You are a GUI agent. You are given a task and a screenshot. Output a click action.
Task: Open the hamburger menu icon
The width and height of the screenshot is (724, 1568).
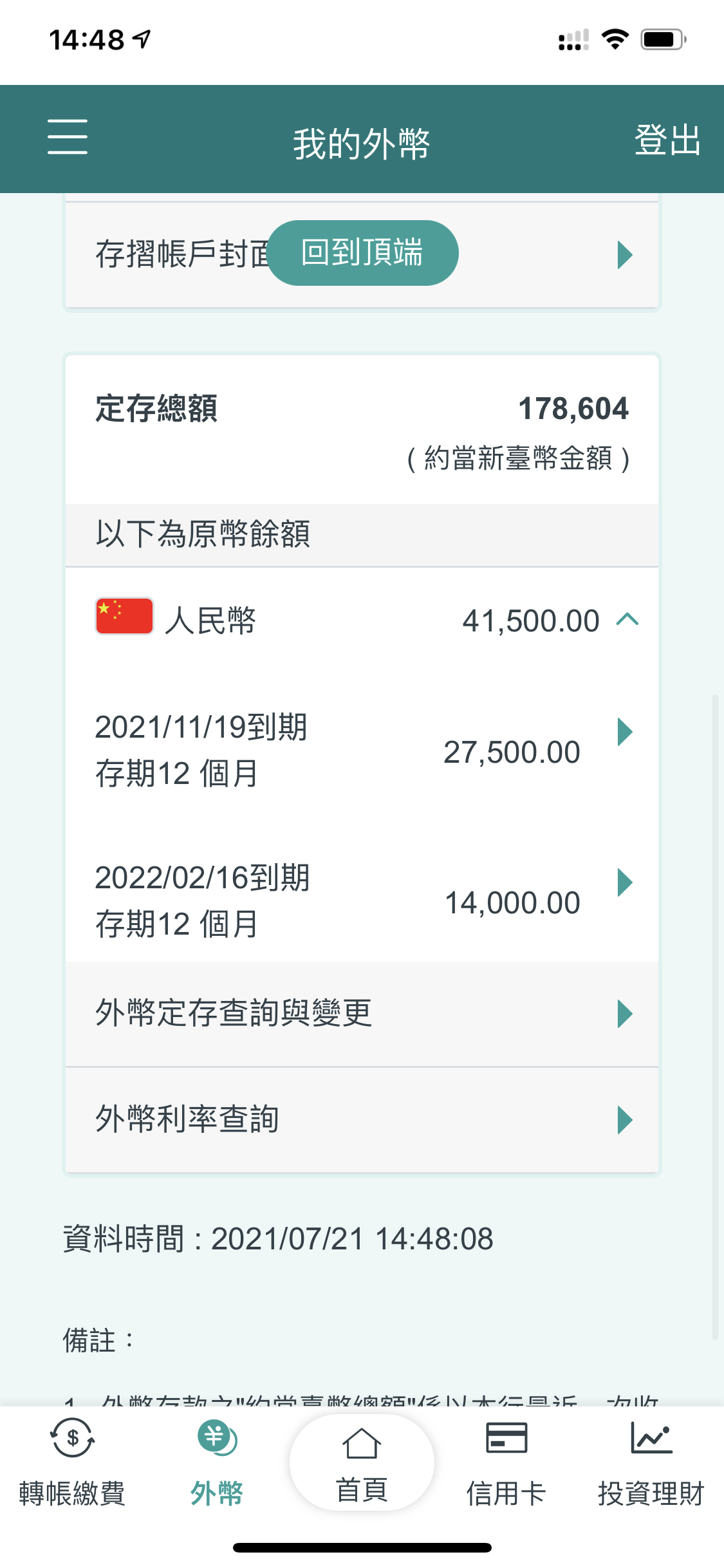(67, 136)
